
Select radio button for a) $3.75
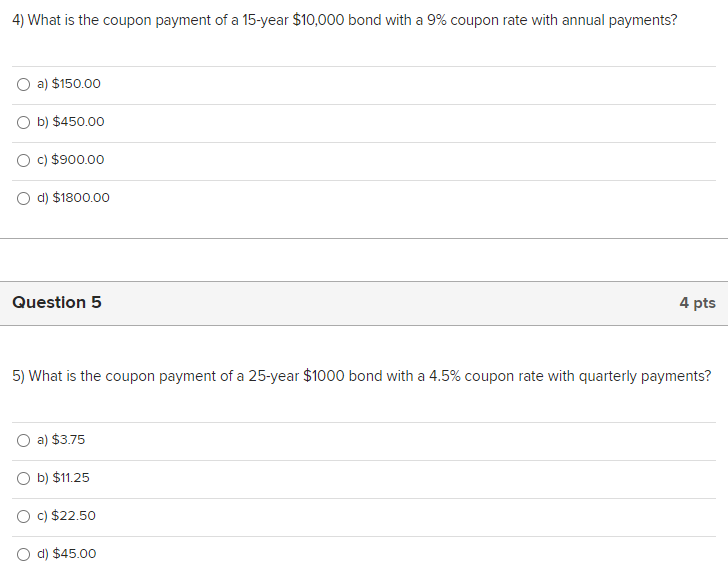pyautogui.click(x=23, y=440)
